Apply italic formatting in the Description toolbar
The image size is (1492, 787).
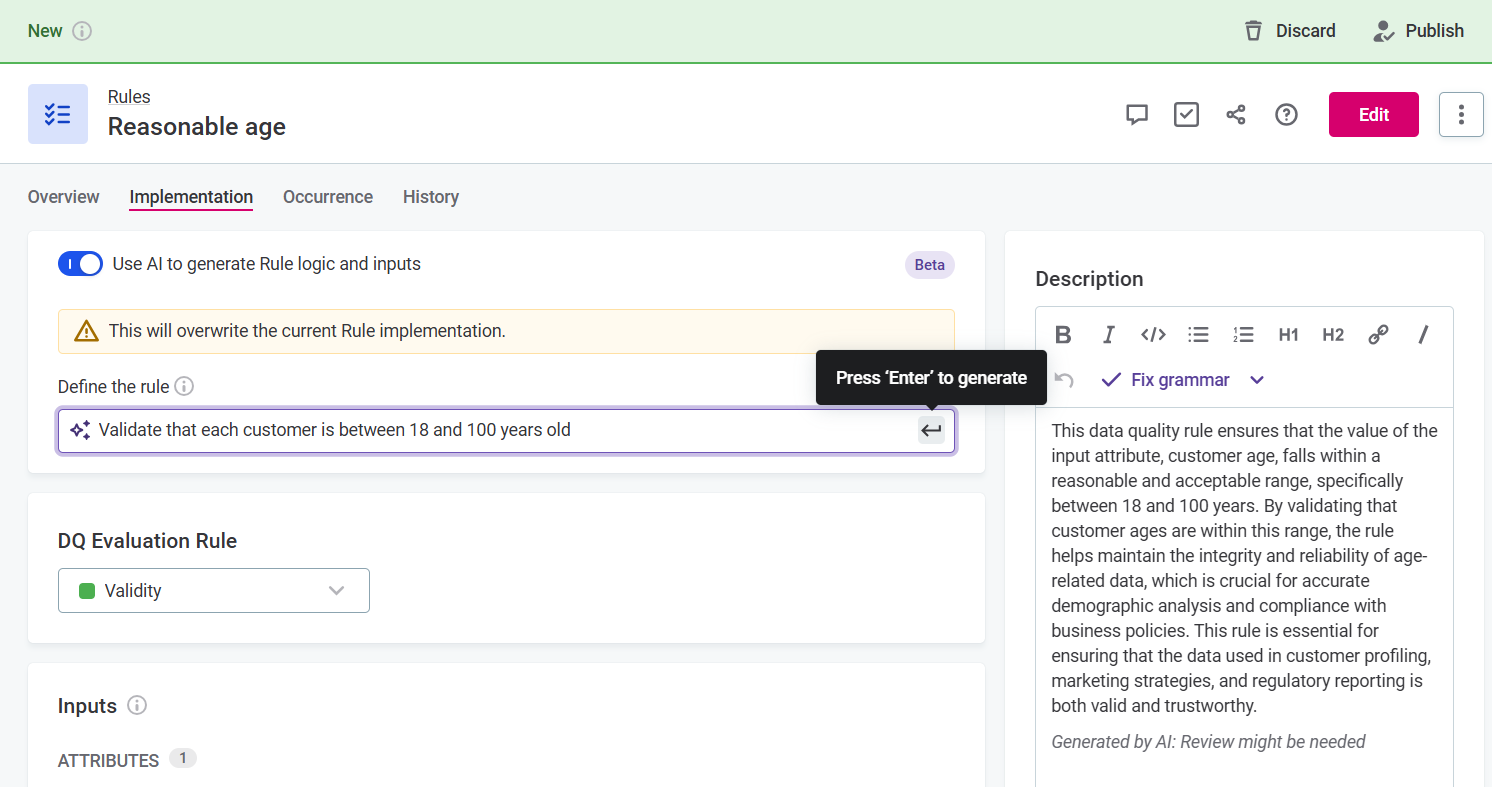pos(1108,334)
